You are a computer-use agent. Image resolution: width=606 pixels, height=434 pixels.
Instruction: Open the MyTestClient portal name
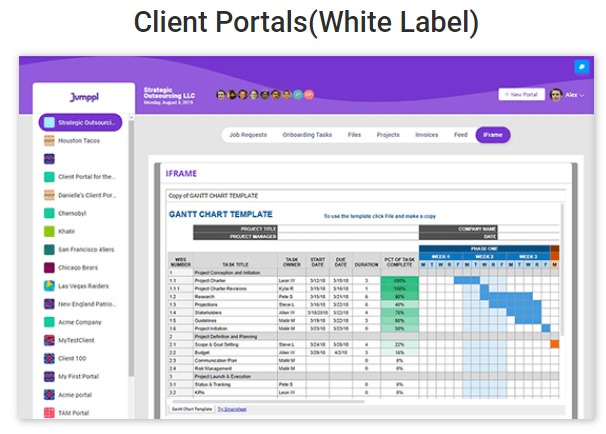[x=76, y=340]
